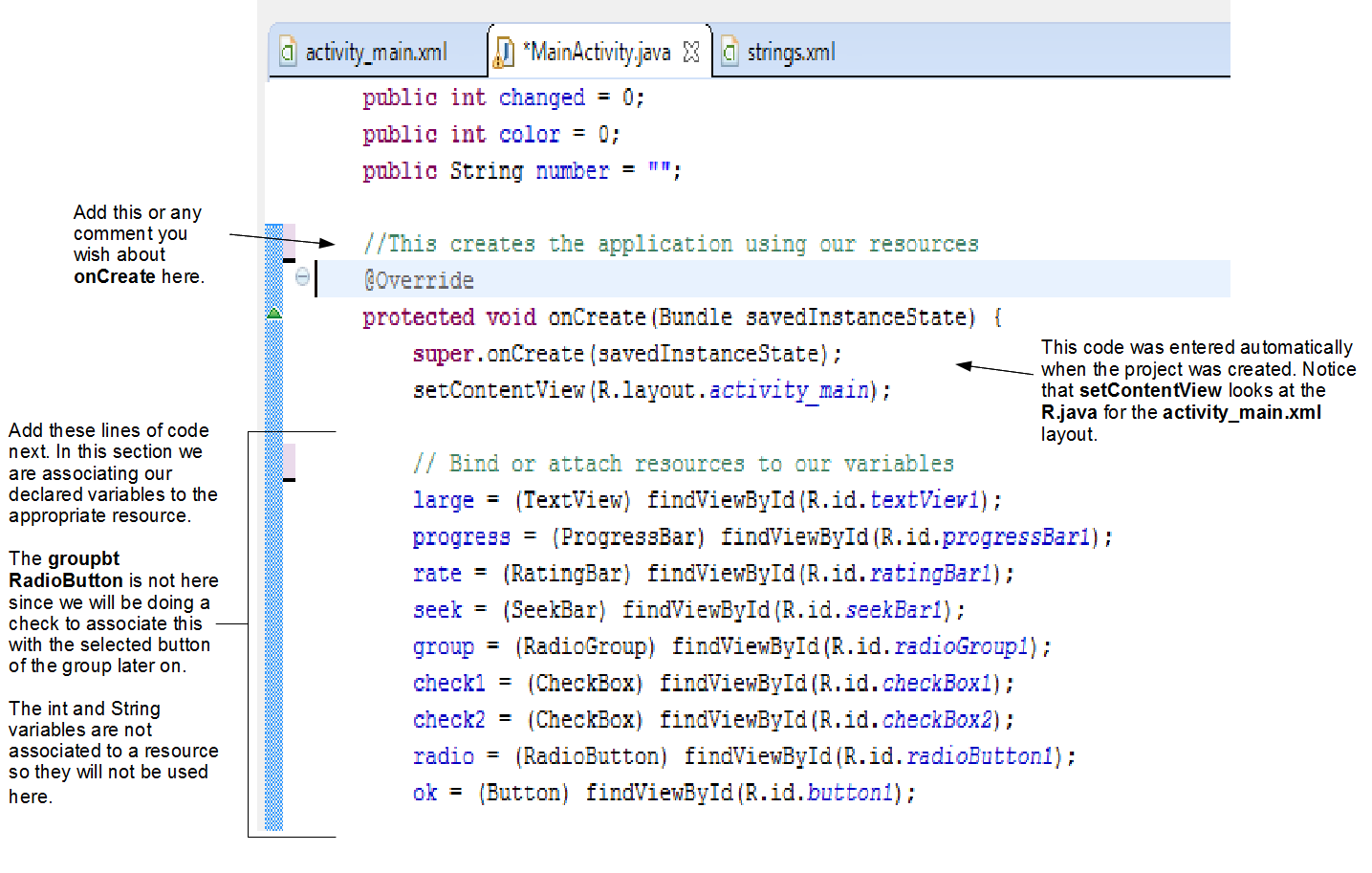The height and width of the screenshot is (873, 1372).
Task: Click 'public int color = 0;' line
Action: click(x=491, y=135)
